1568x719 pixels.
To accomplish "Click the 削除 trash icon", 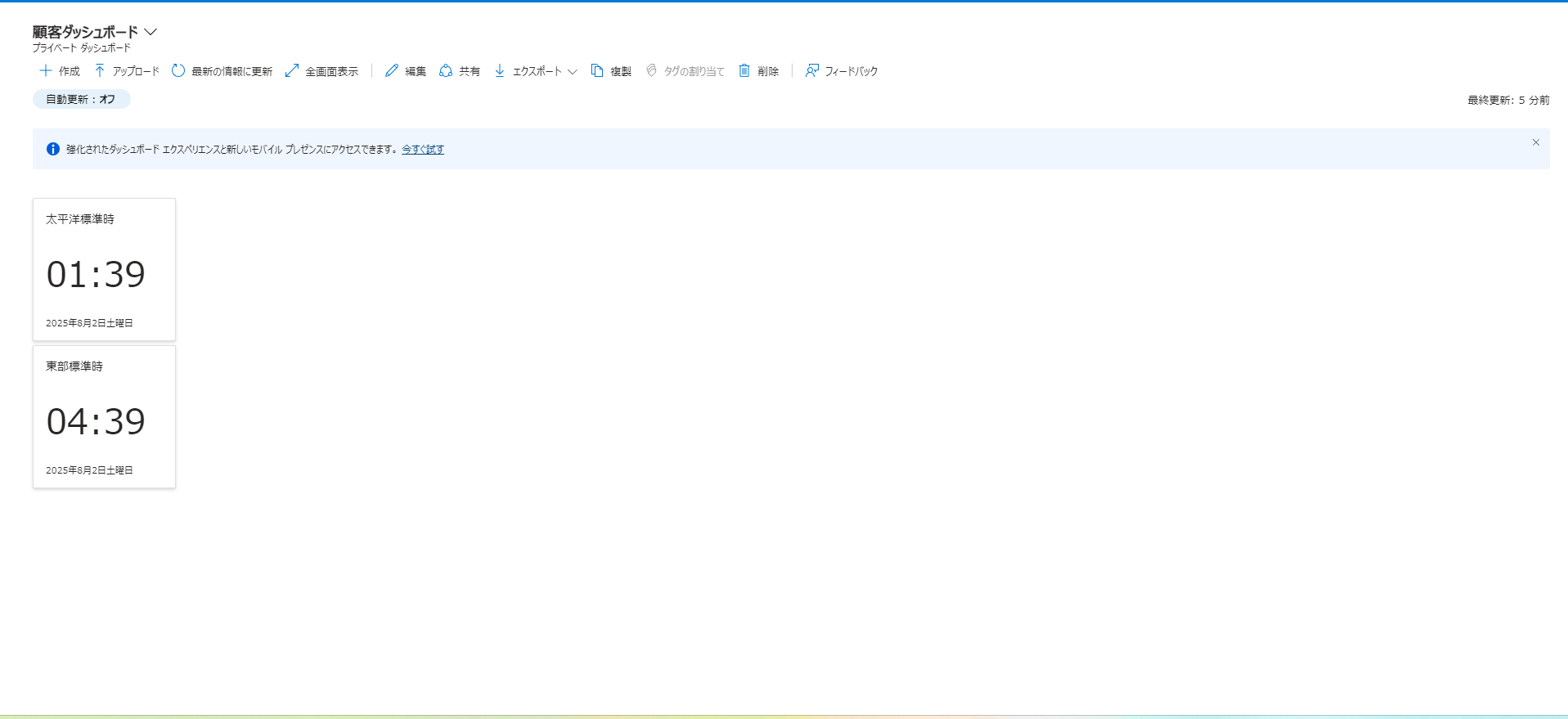I will tap(744, 71).
